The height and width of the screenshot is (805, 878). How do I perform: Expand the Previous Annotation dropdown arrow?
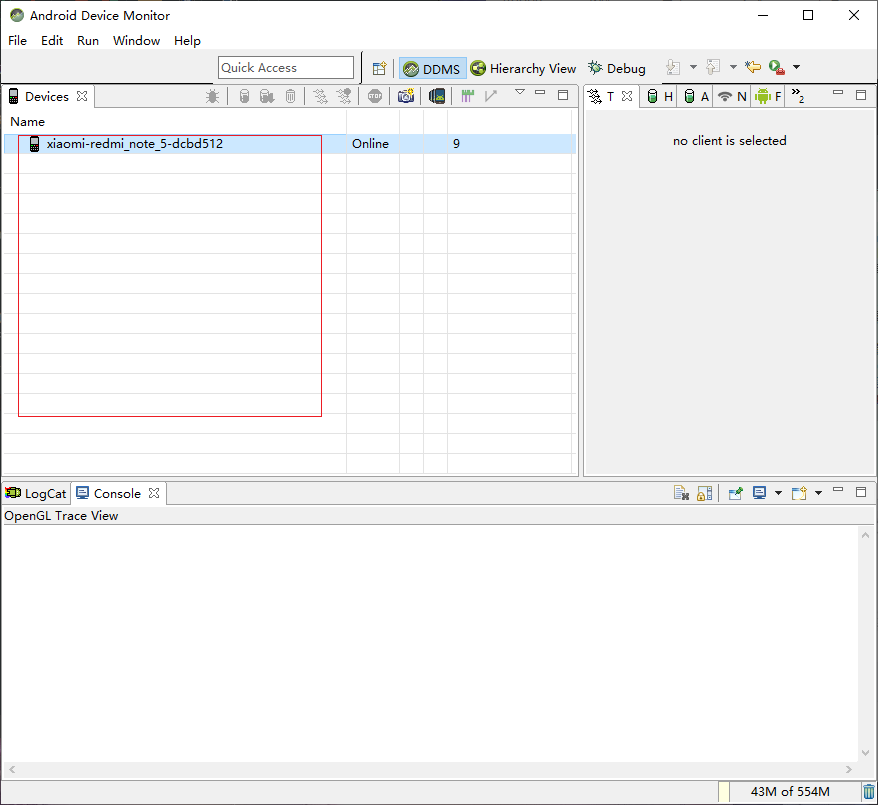(x=733, y=67)
